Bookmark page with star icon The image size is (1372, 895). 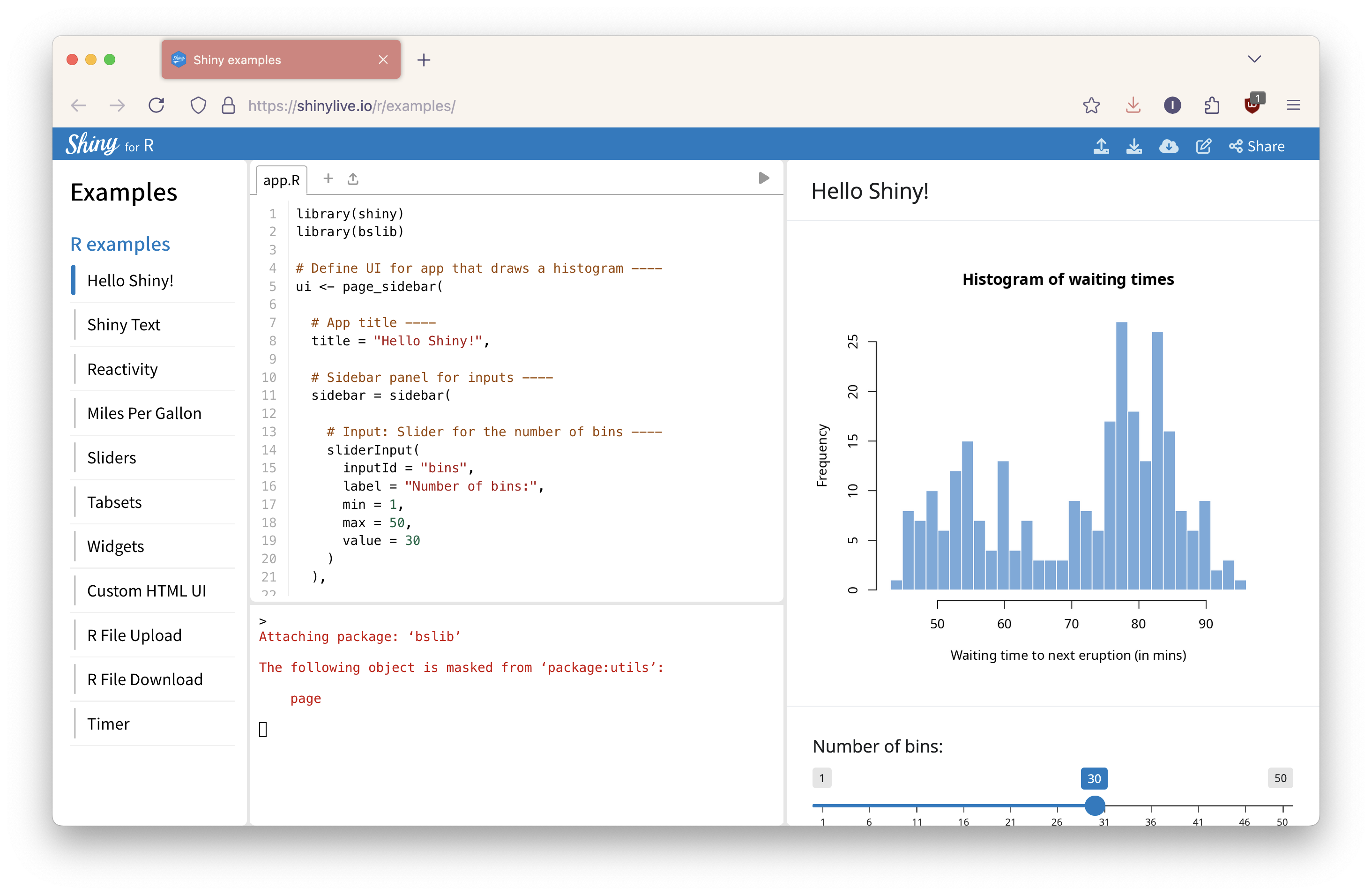click(1091, 105)
